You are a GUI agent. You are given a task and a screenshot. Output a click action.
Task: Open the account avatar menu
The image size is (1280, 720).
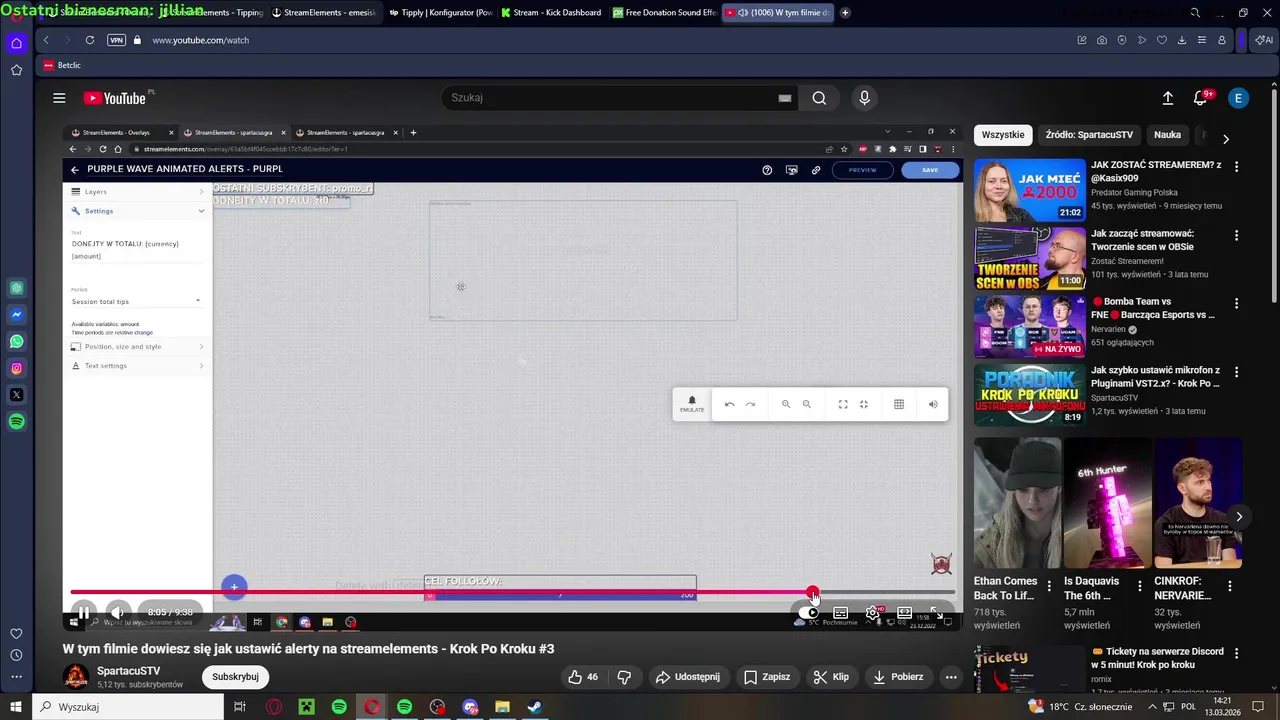tap(1238, 98)
